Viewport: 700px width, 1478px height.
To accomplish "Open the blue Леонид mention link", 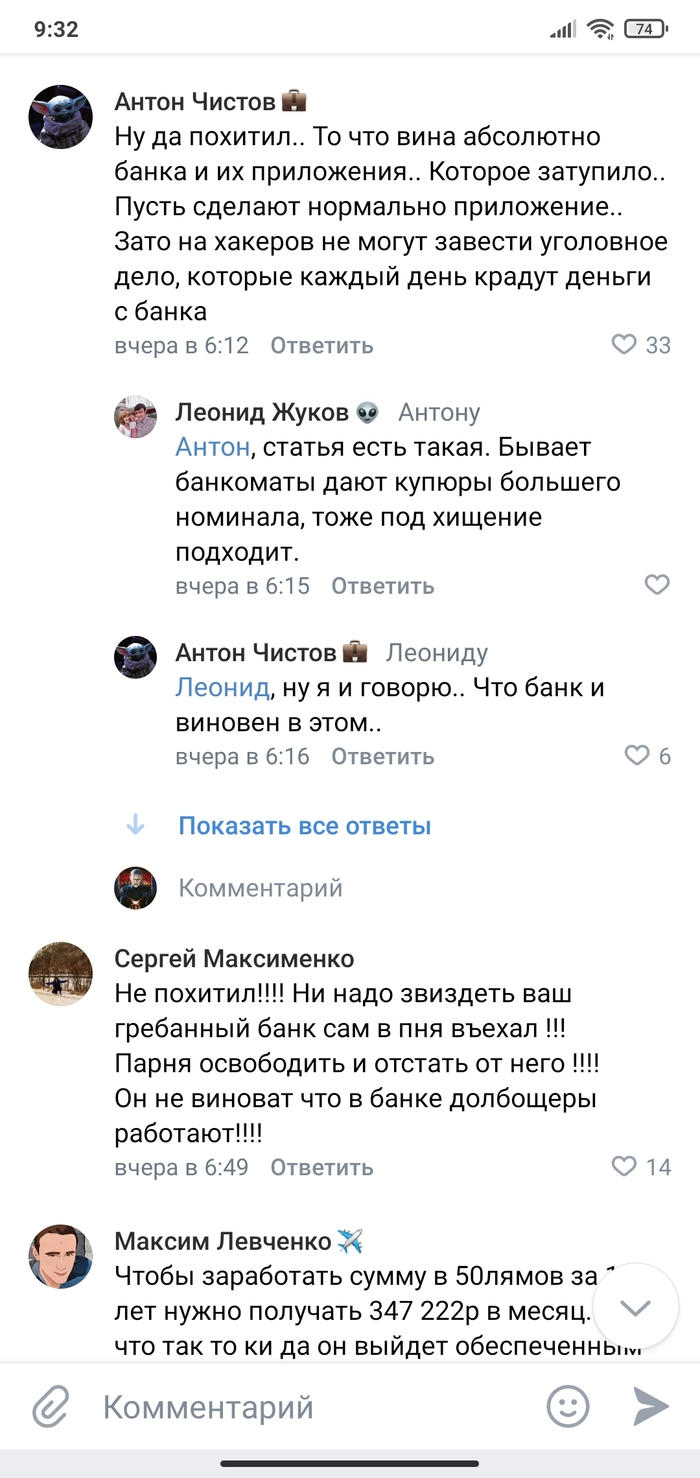I will click(x=222, y=688).
